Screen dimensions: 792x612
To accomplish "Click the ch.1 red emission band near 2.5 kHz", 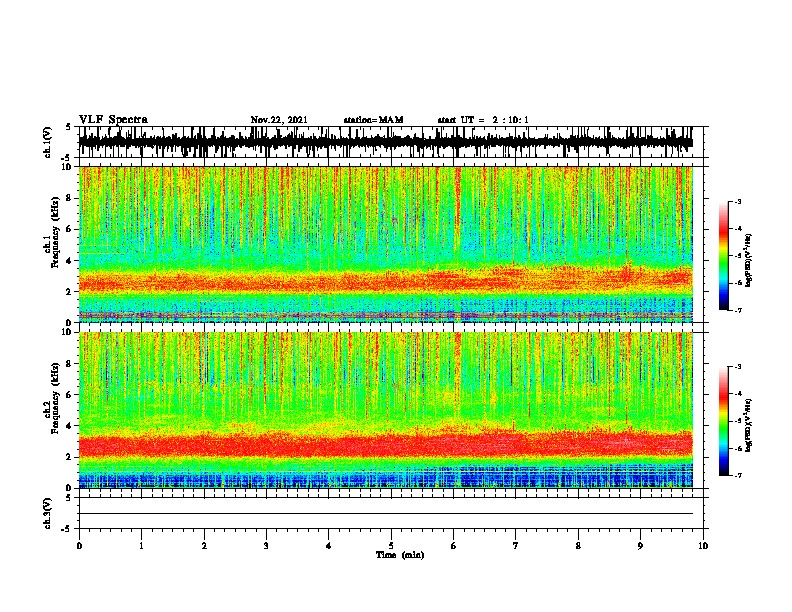I will 385,280.
